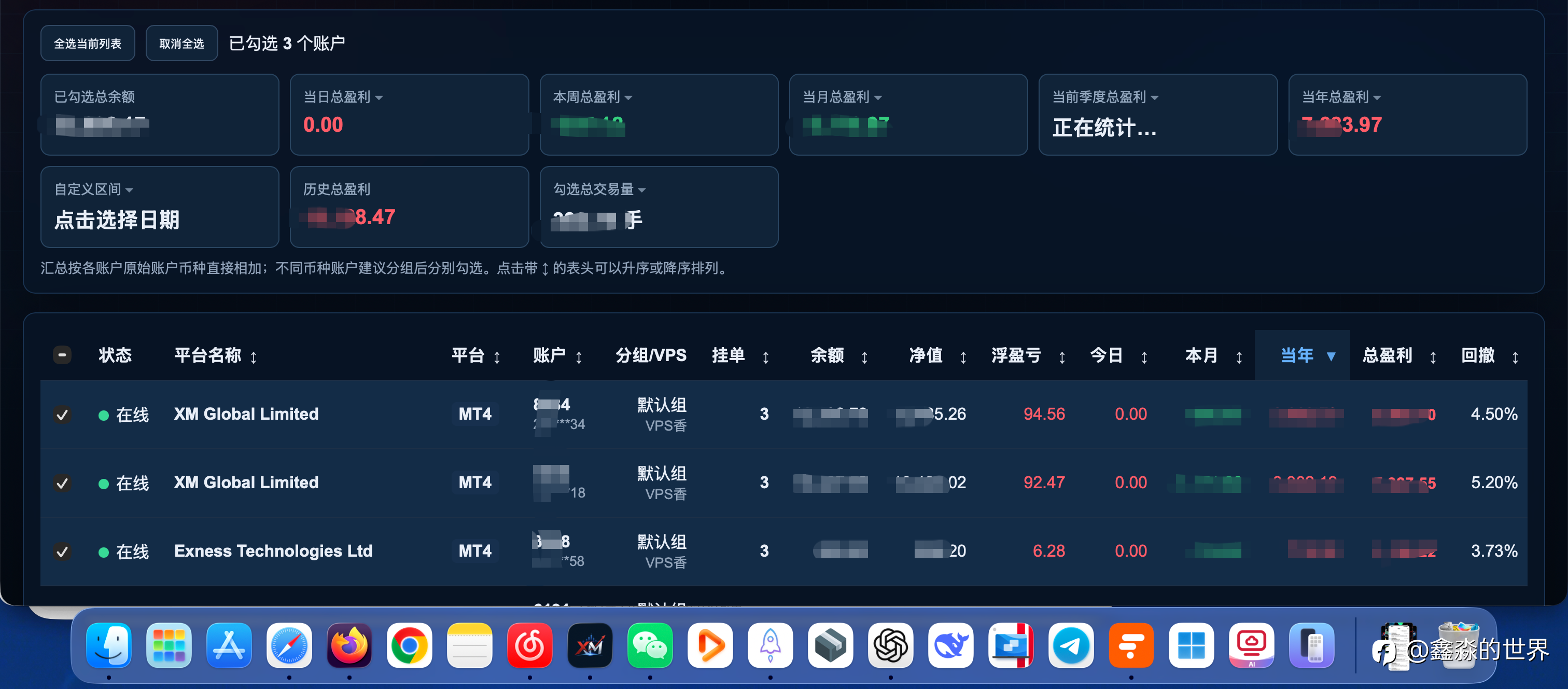Sort by 挂单 column header

tap(741, 355)
